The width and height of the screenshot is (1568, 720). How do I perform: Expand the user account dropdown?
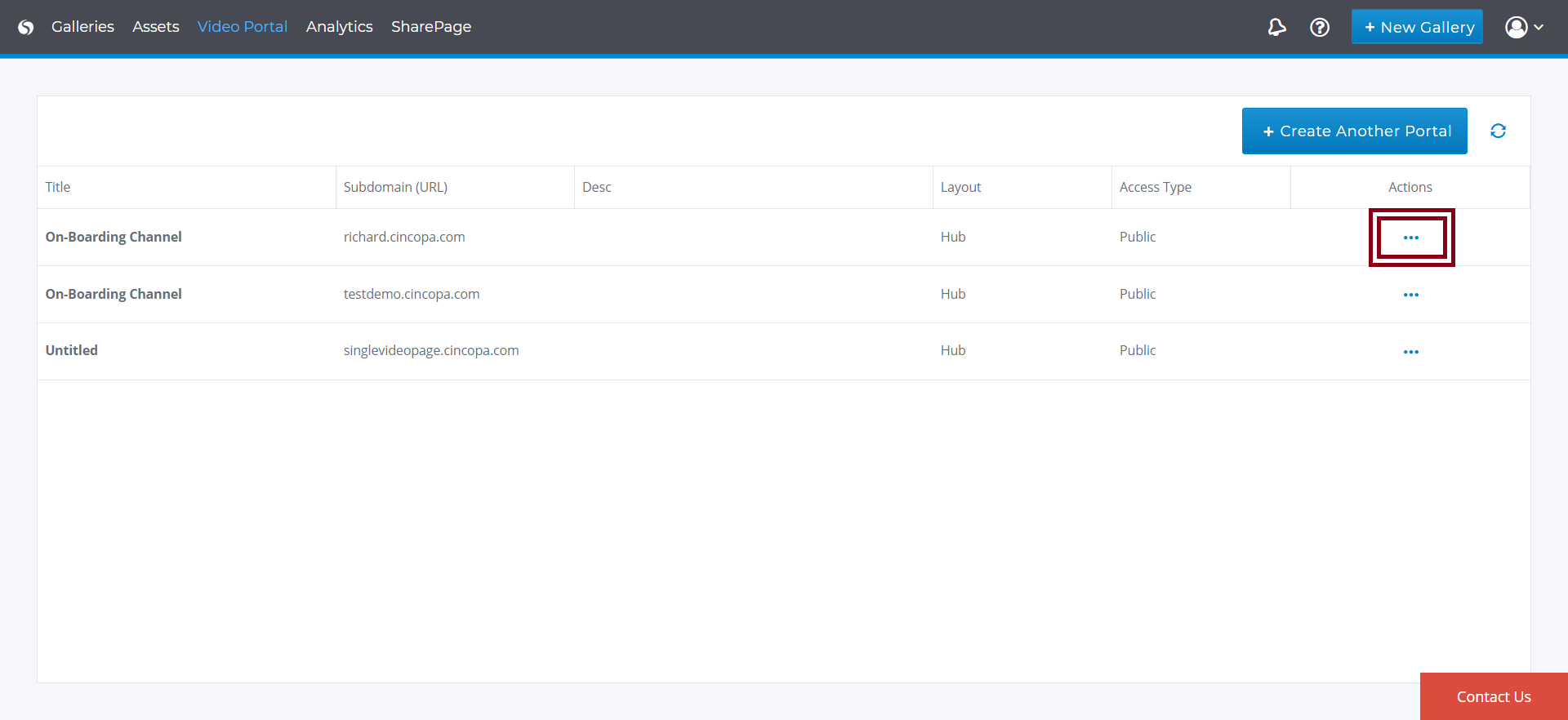coord(1524,27)
